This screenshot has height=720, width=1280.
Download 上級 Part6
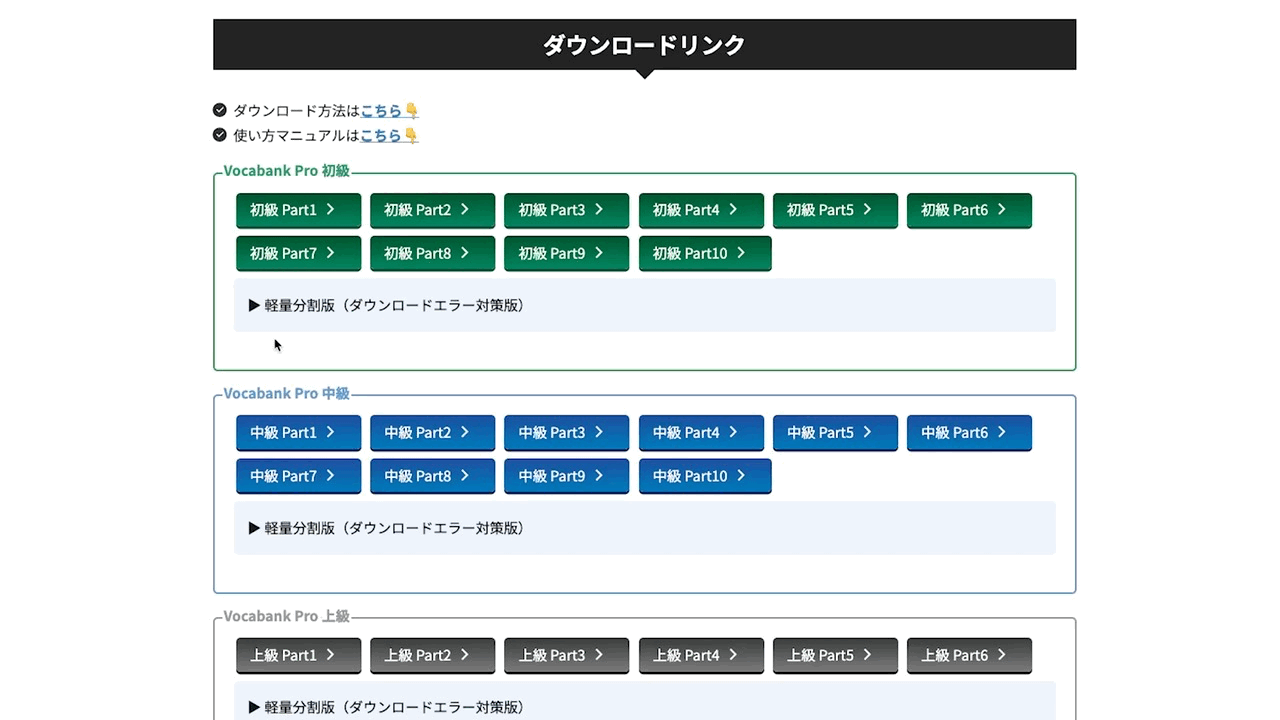pos(969,655)
